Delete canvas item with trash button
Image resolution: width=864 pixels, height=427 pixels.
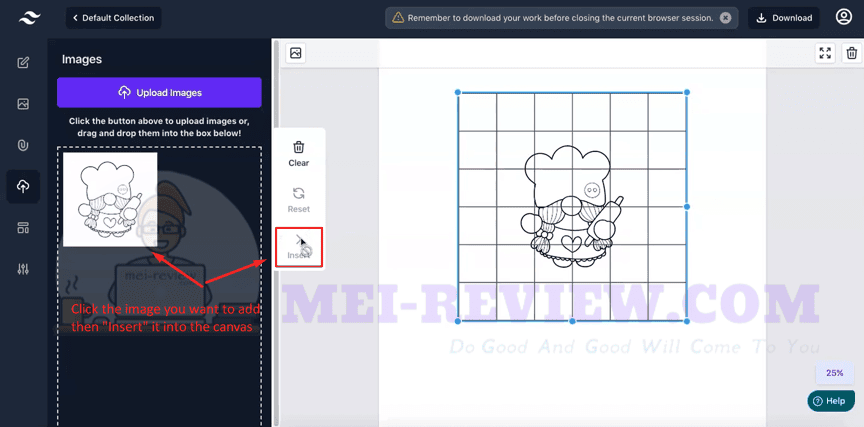pos(852,53)
